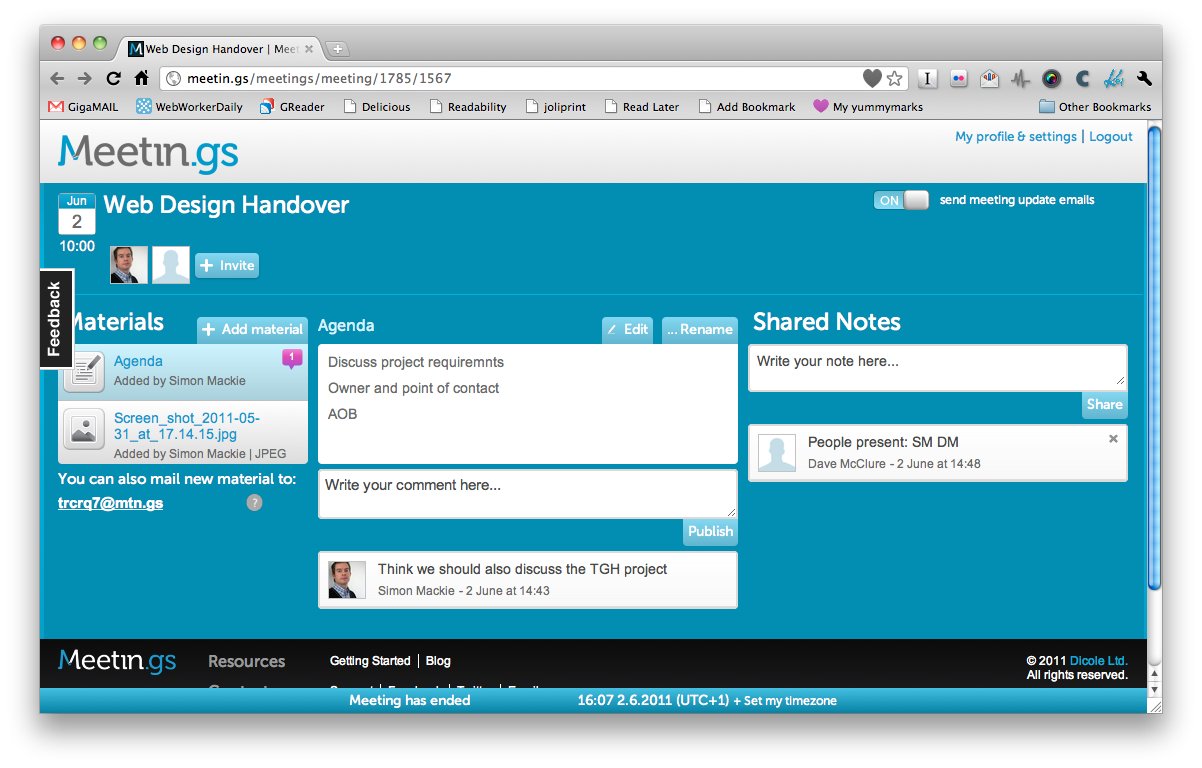This screenshot has width=1202, height=768.
Task: Click the pink comment count badge on Agenda
Action: pos(292,358)
